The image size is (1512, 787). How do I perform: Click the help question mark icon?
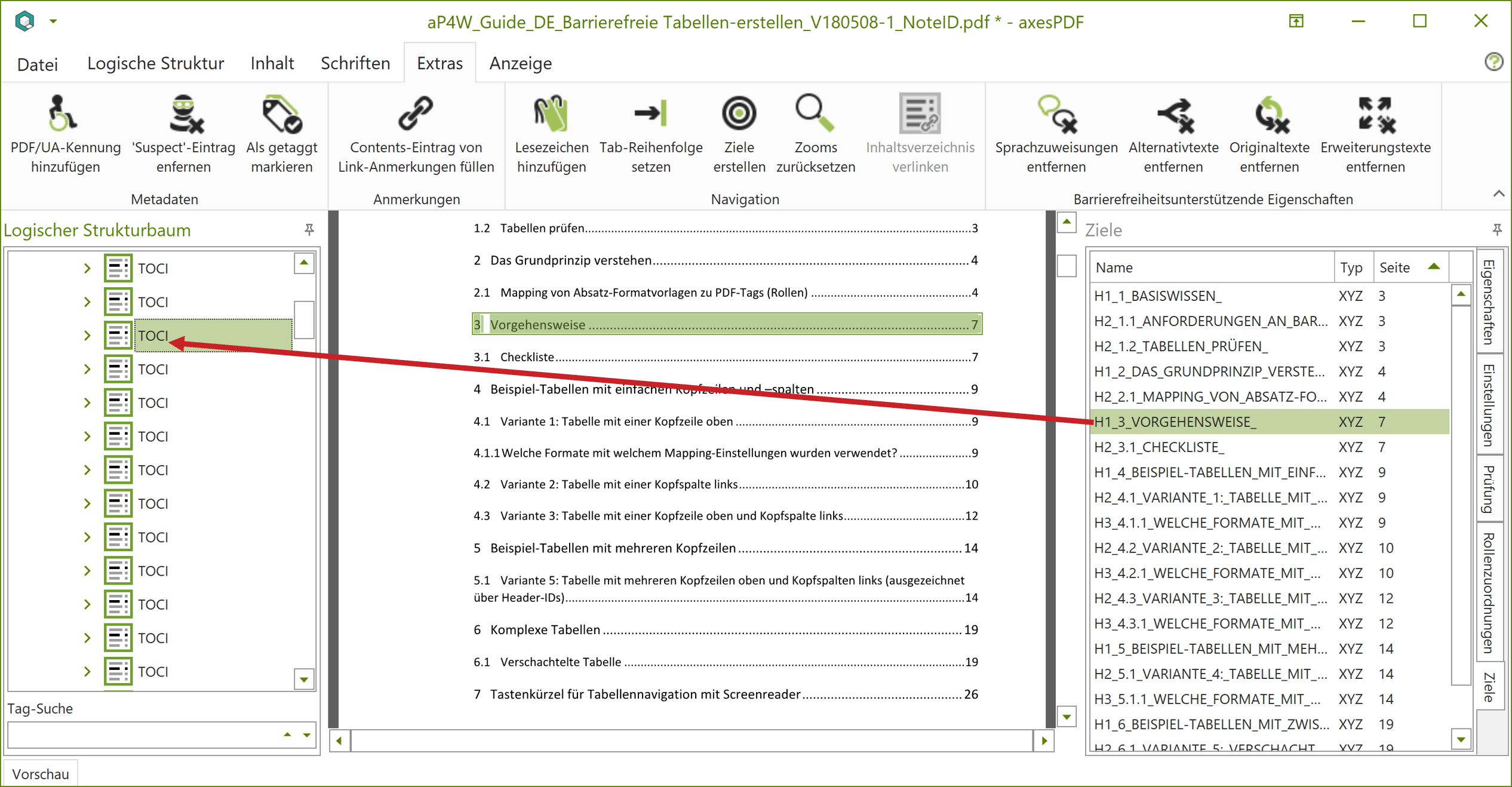pyautogui.click(x=1494, y=62)
